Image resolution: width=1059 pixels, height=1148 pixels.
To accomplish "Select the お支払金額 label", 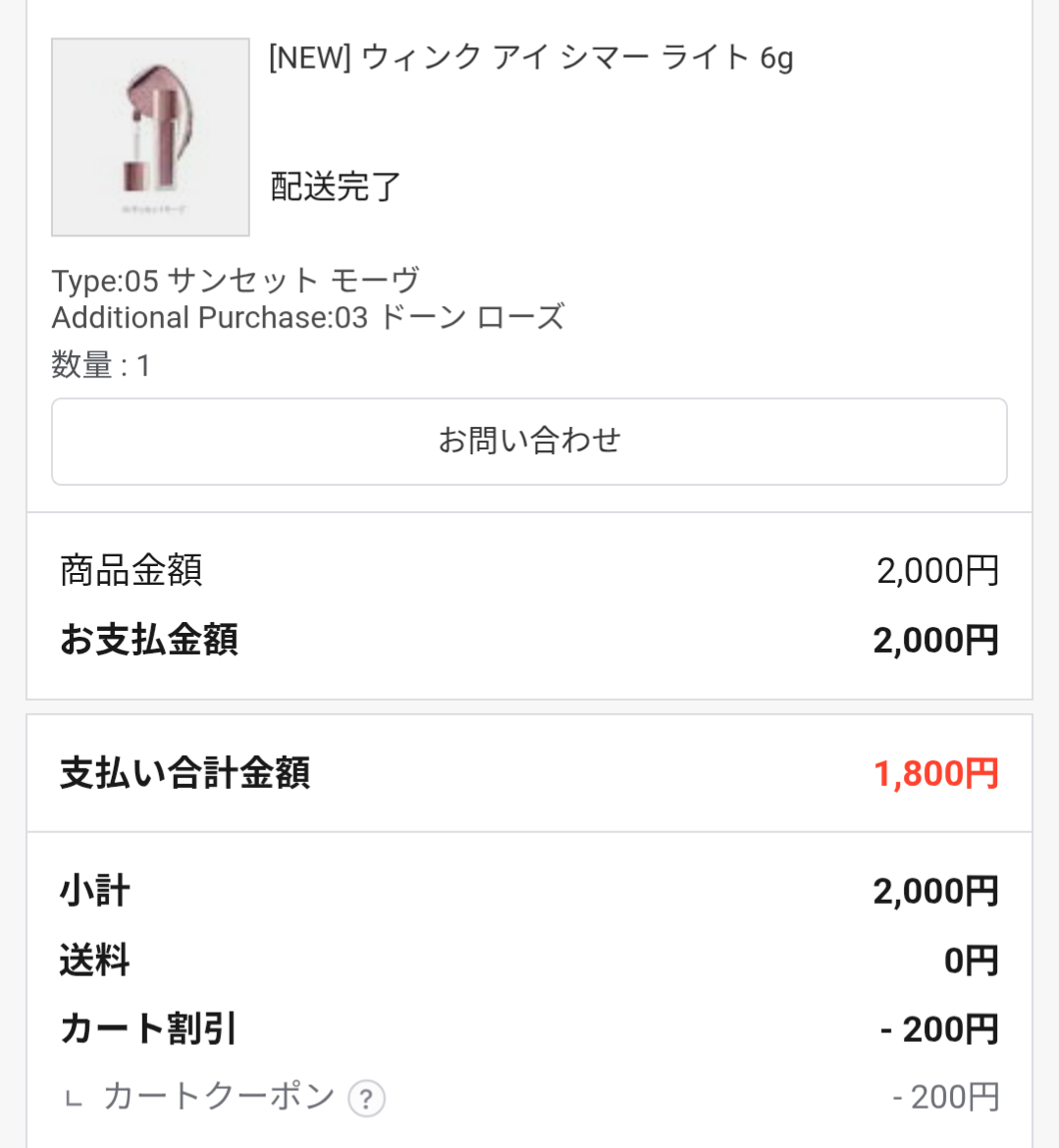I will [148, 639].
